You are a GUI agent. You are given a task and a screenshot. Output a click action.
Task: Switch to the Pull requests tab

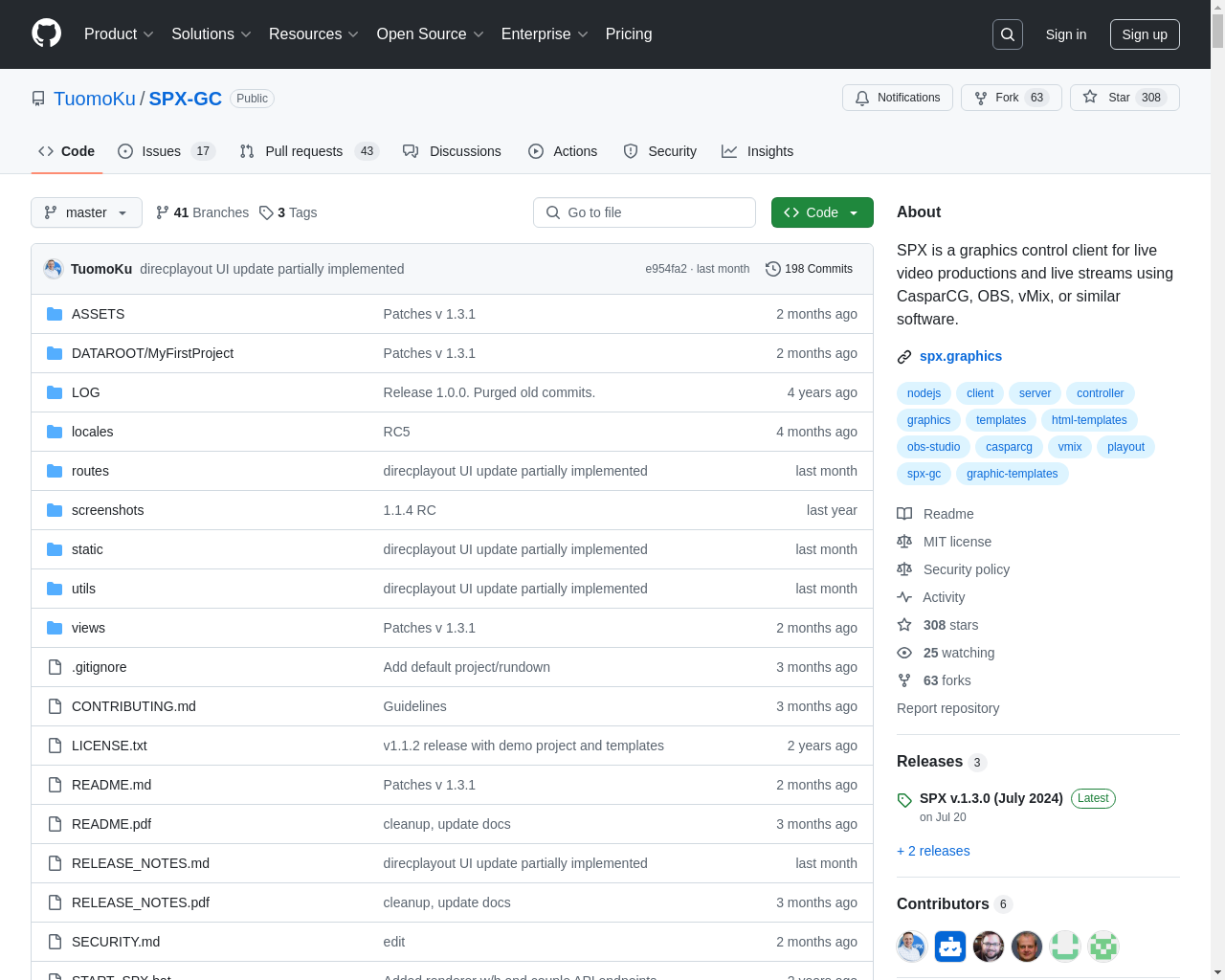(309, 151)
